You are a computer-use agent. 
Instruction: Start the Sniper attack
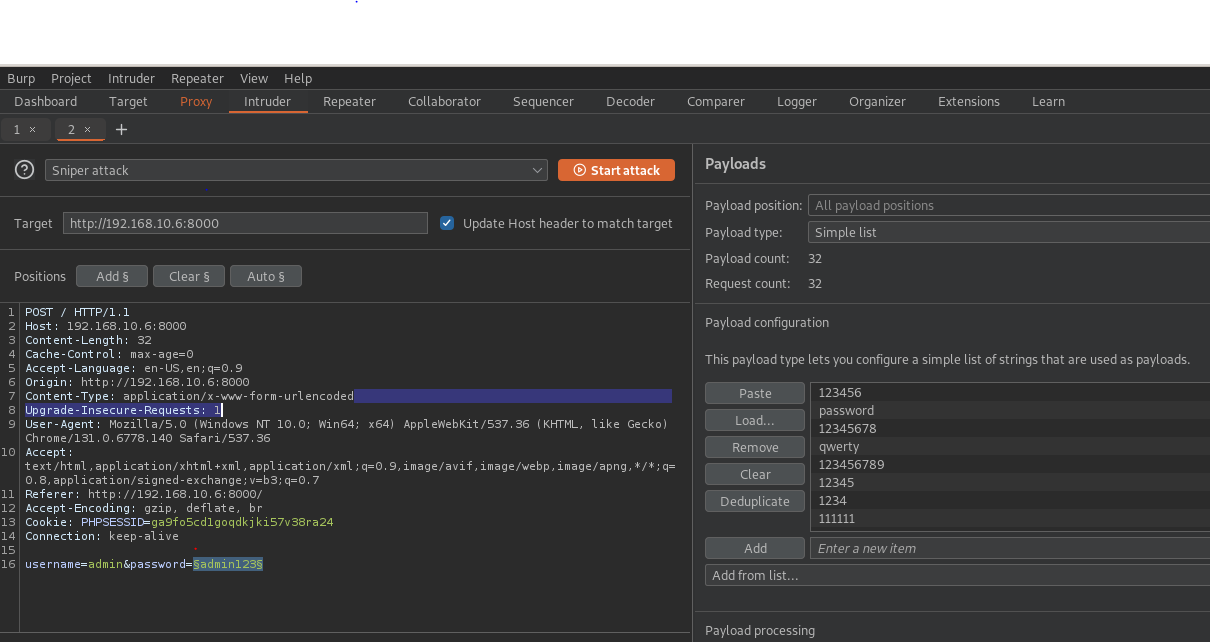616,170
